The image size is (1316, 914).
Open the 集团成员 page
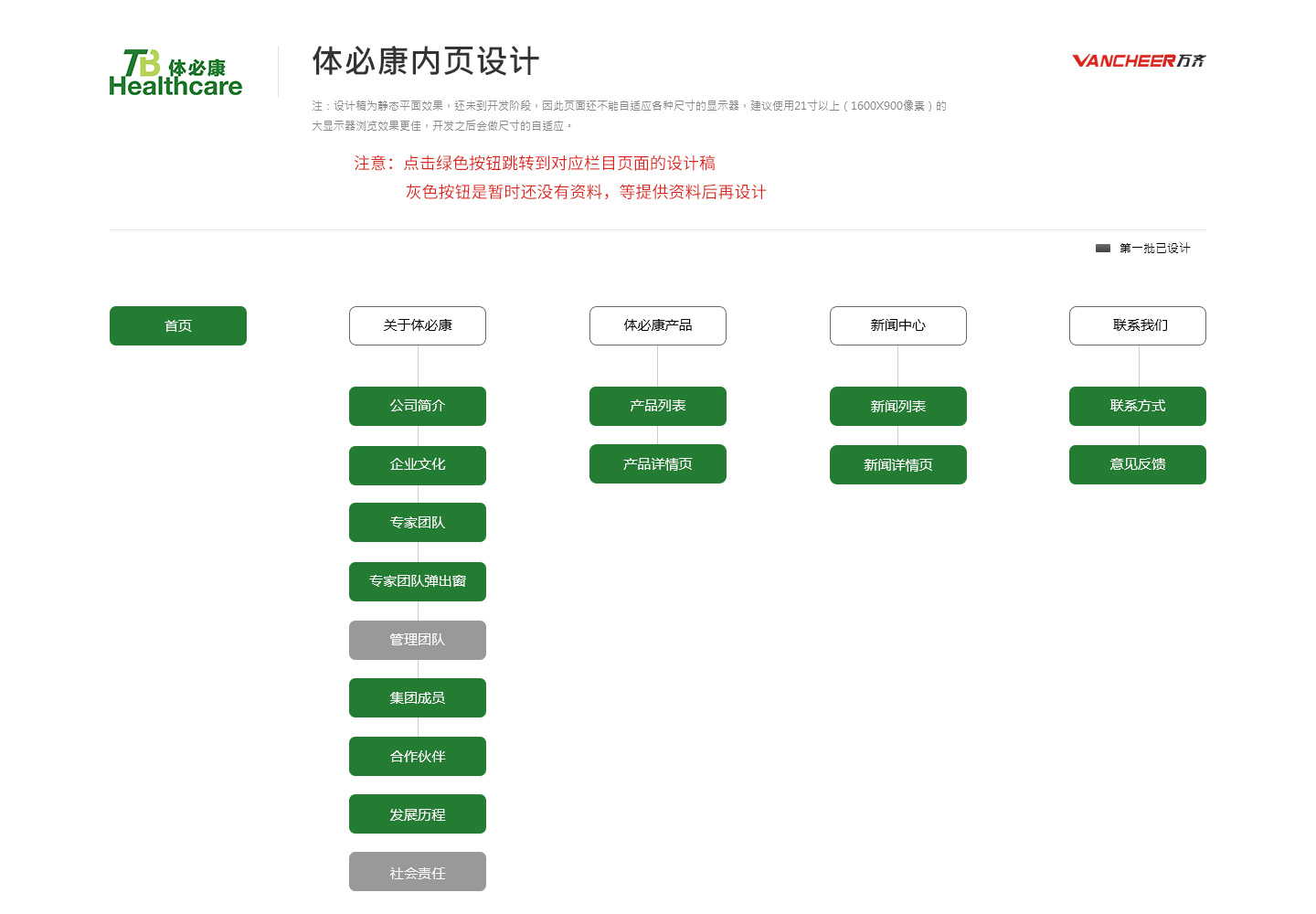(418, 698)
